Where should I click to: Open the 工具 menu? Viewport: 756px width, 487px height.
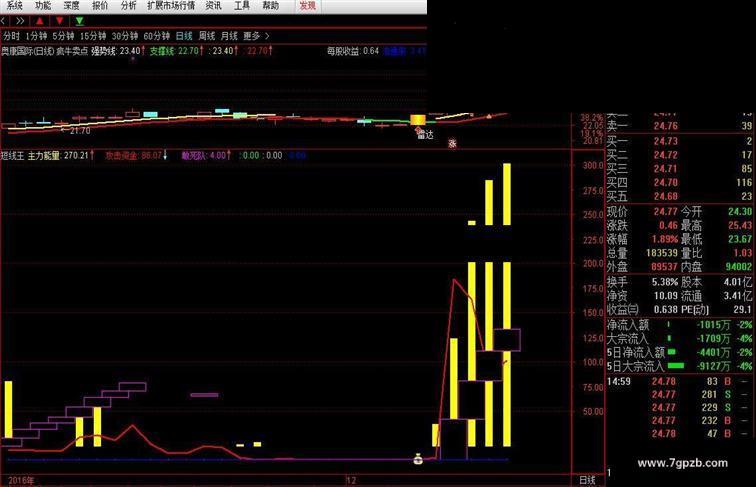(x=242, y=6)
